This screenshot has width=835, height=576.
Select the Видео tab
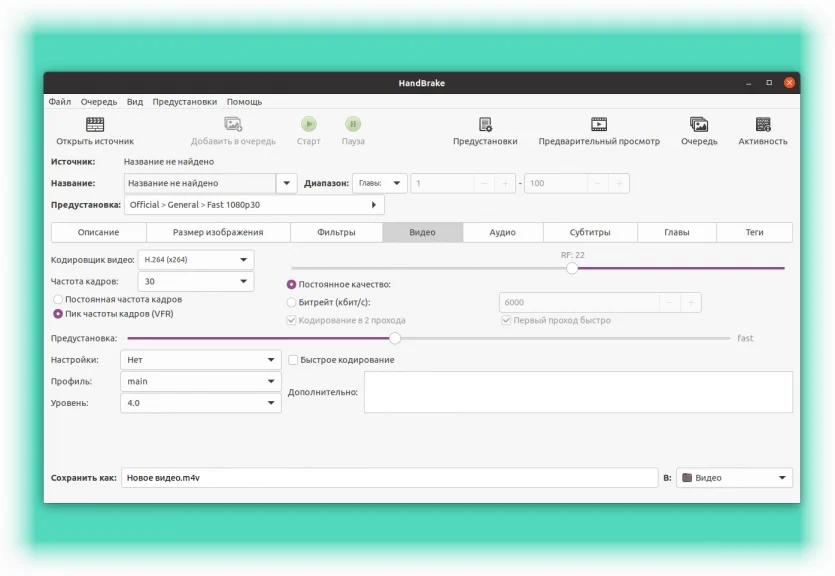[422, 232]
